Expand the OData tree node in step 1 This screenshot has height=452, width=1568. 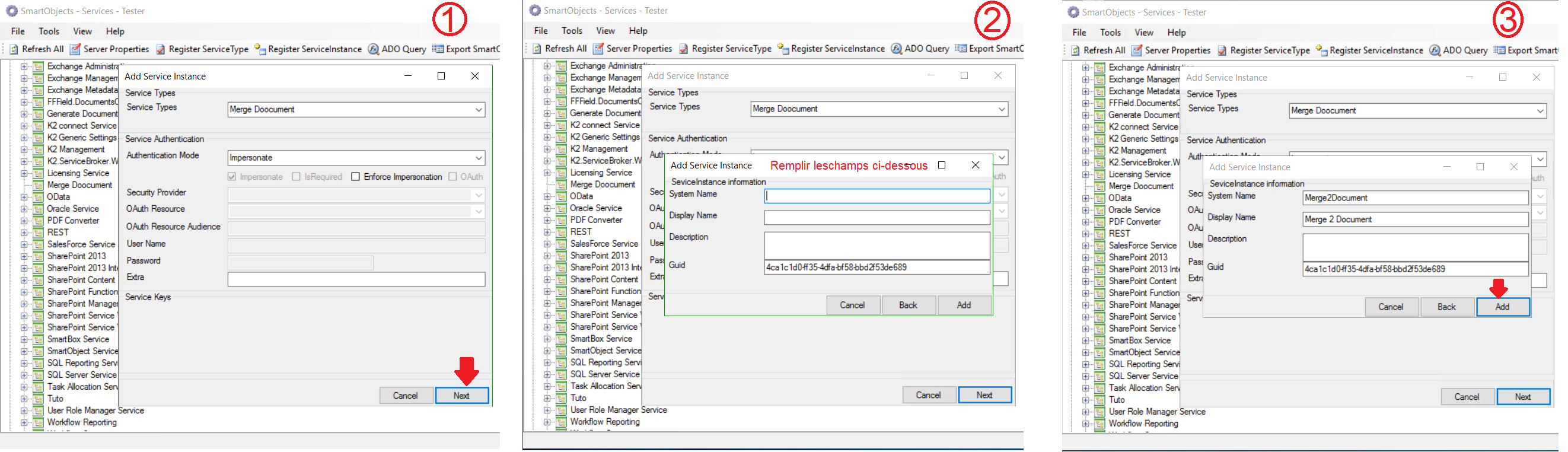24,198
